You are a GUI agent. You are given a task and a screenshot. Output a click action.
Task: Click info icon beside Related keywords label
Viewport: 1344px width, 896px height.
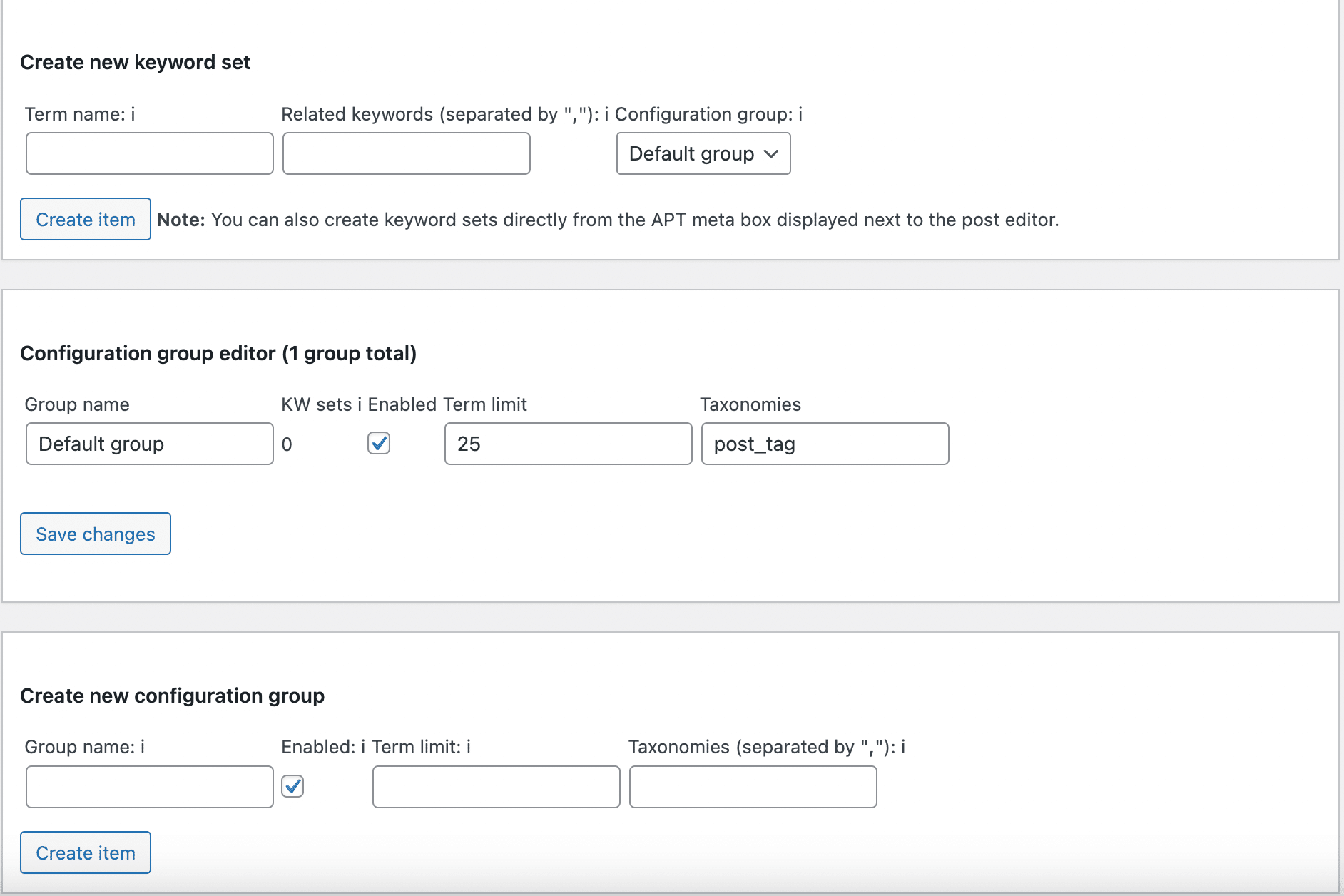point(606,114)
